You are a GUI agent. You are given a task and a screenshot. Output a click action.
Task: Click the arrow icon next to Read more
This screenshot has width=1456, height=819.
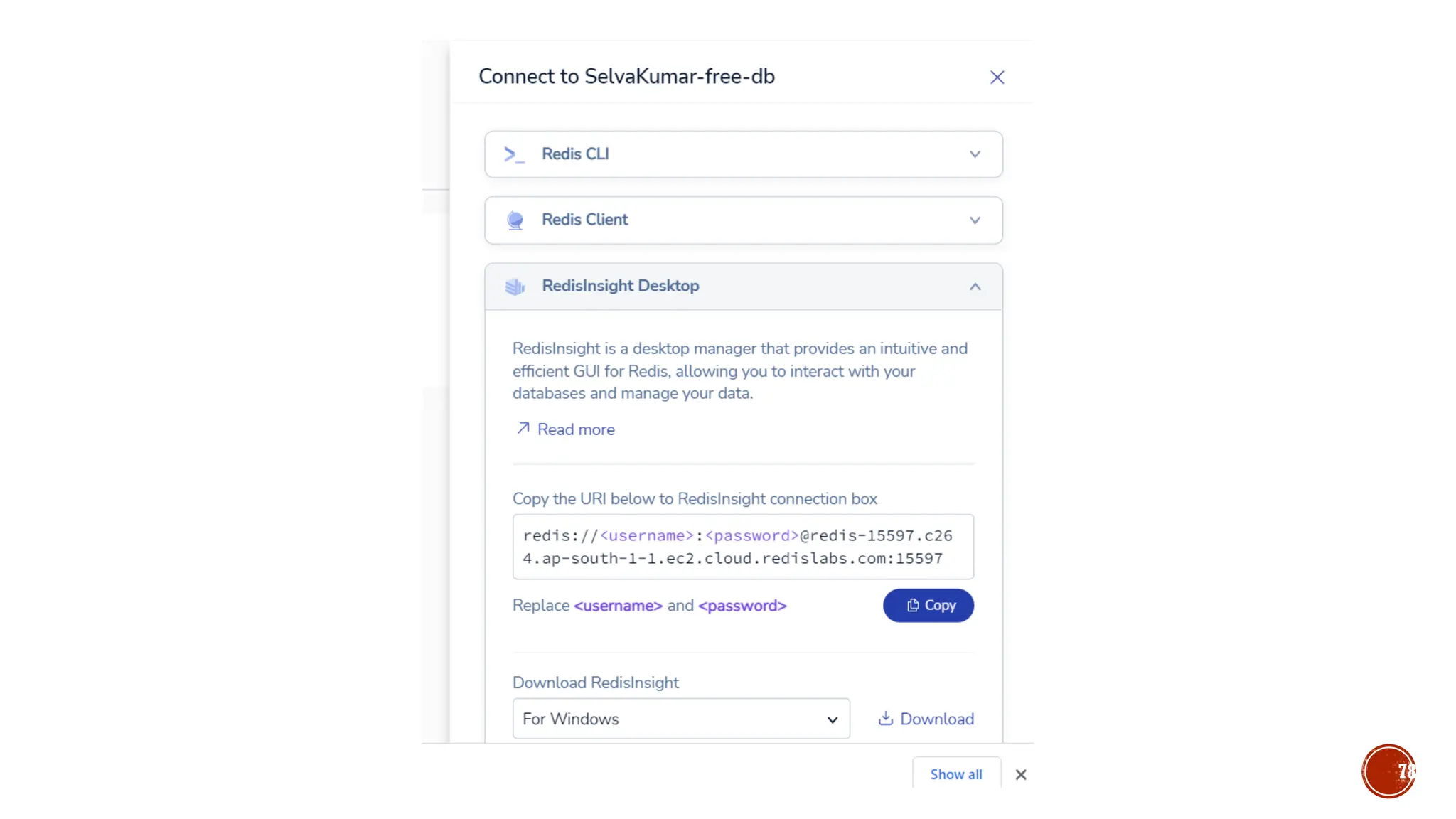point(523,428)
